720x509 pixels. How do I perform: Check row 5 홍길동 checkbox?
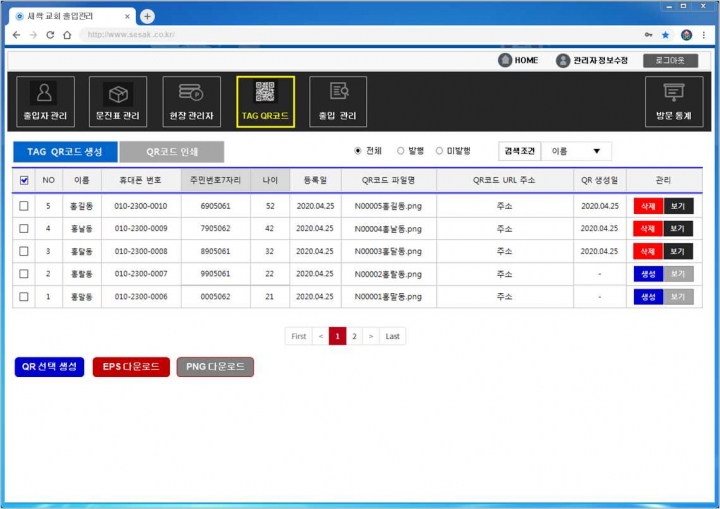24,206
